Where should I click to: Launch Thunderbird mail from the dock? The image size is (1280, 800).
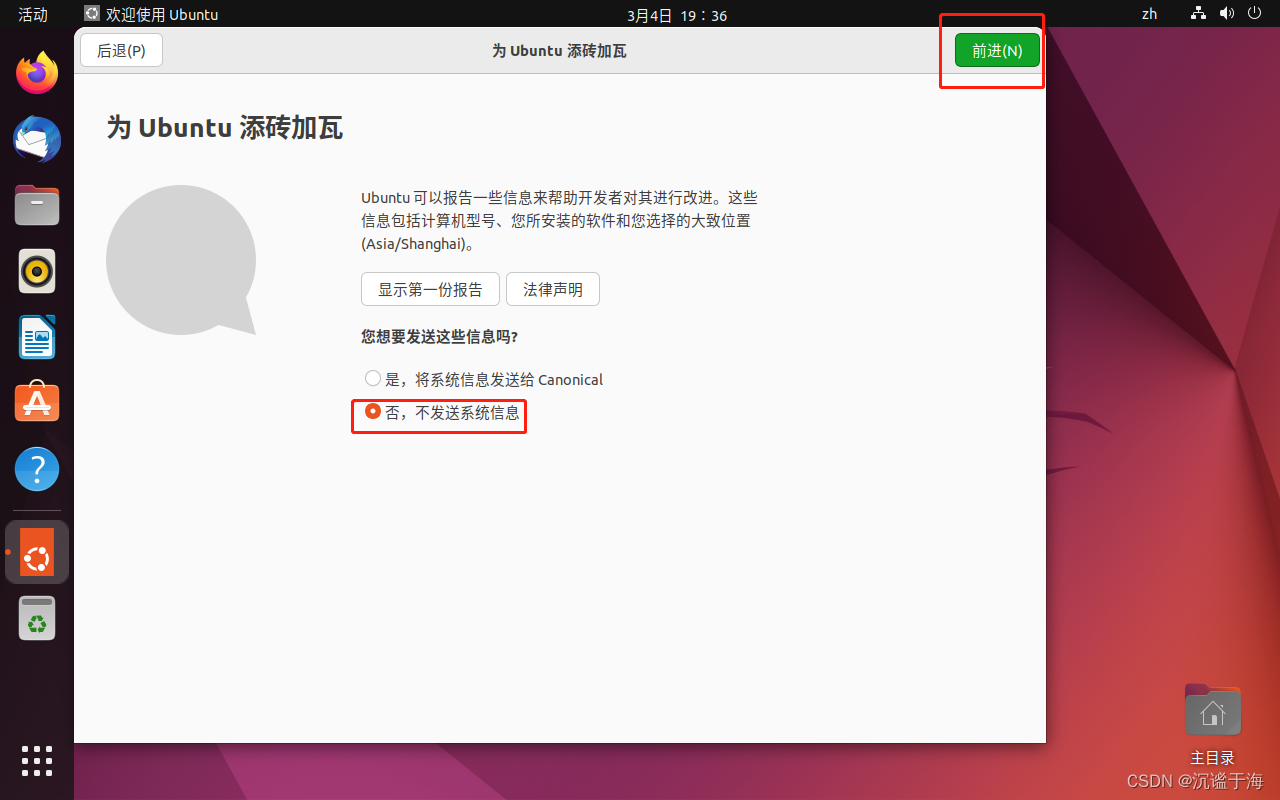tap(37, 139)
